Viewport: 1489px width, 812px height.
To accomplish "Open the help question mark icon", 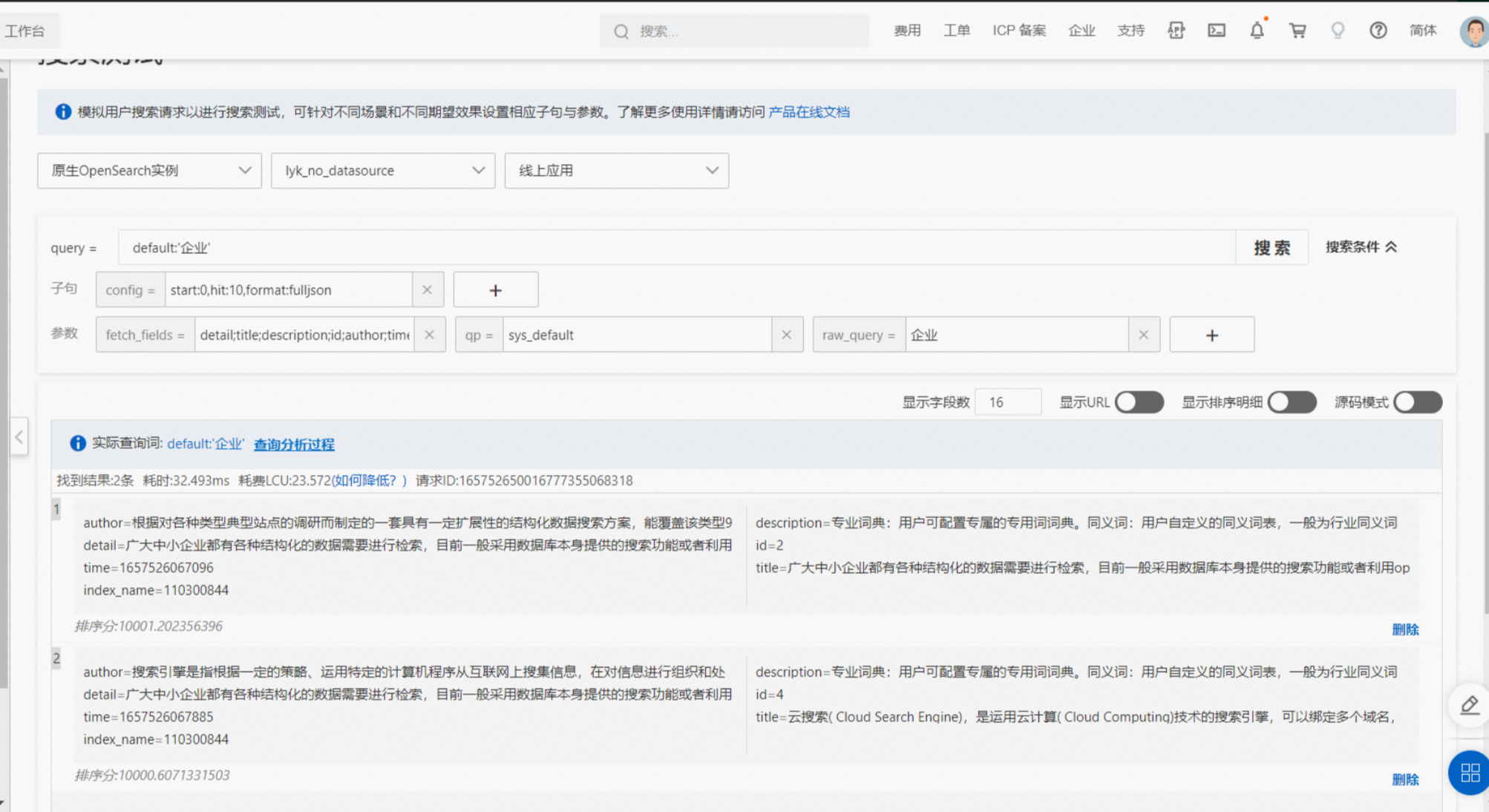I will (x=1378, y=30).
